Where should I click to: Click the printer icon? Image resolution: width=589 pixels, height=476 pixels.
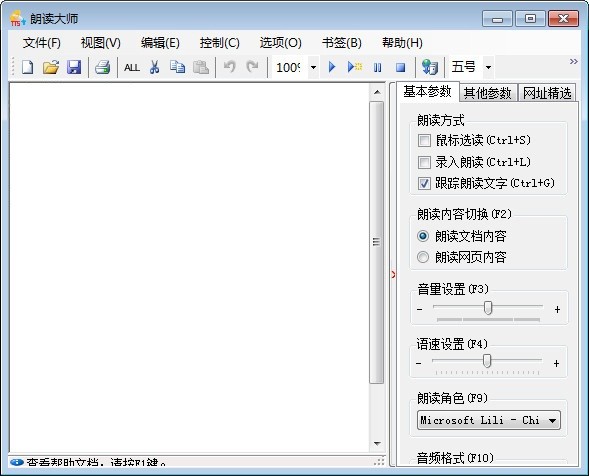point(102,67)
